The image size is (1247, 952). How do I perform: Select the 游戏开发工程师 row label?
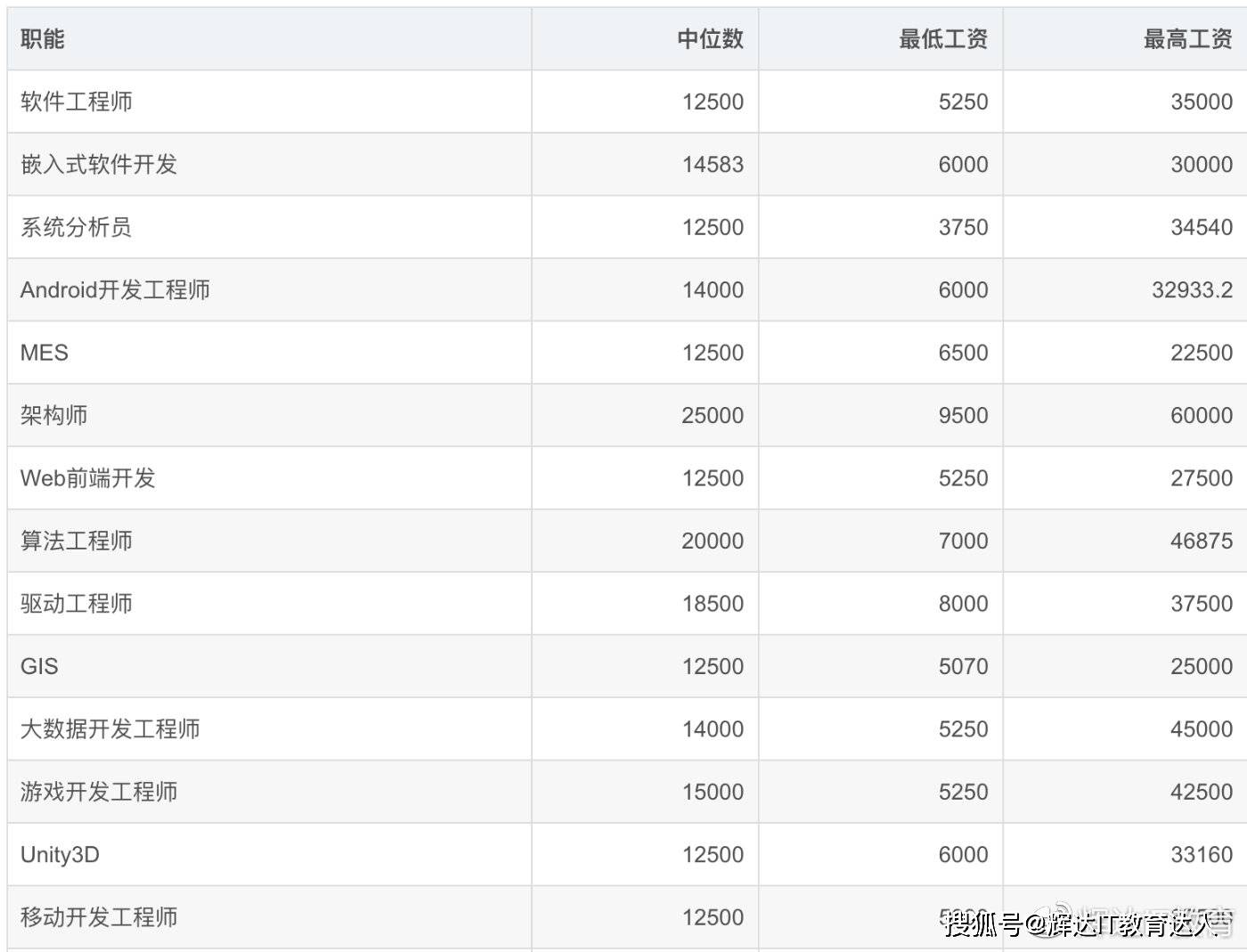pos(99,792)
